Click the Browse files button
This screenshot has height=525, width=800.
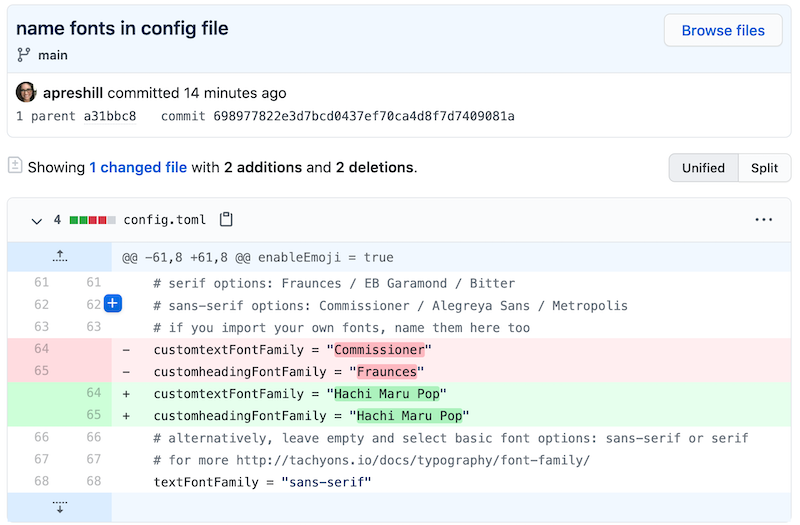point(722,31)
